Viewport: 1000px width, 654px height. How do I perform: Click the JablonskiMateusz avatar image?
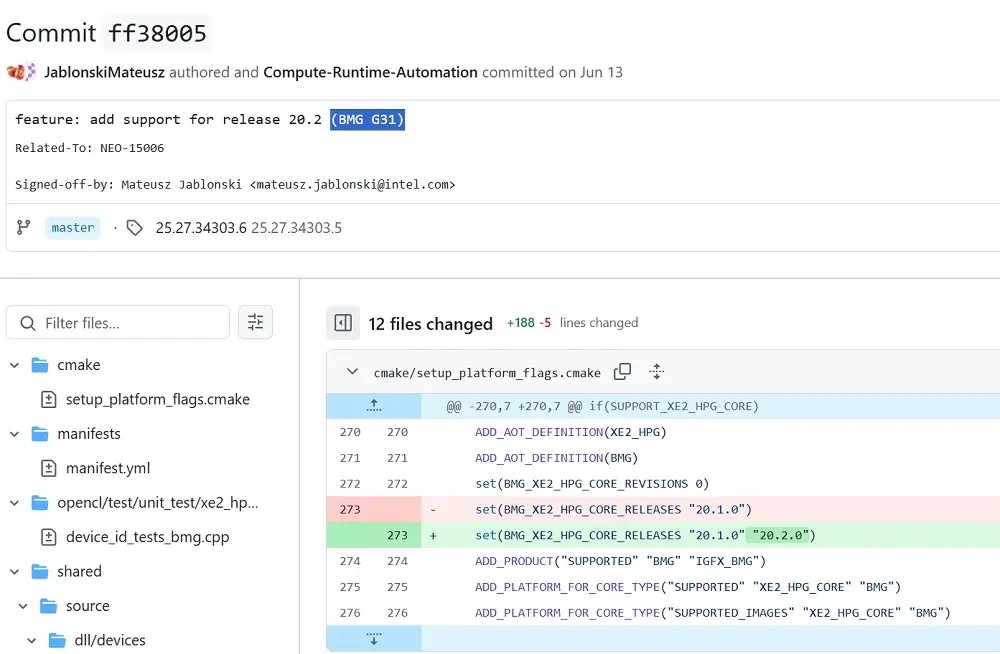tap(21, 72)
